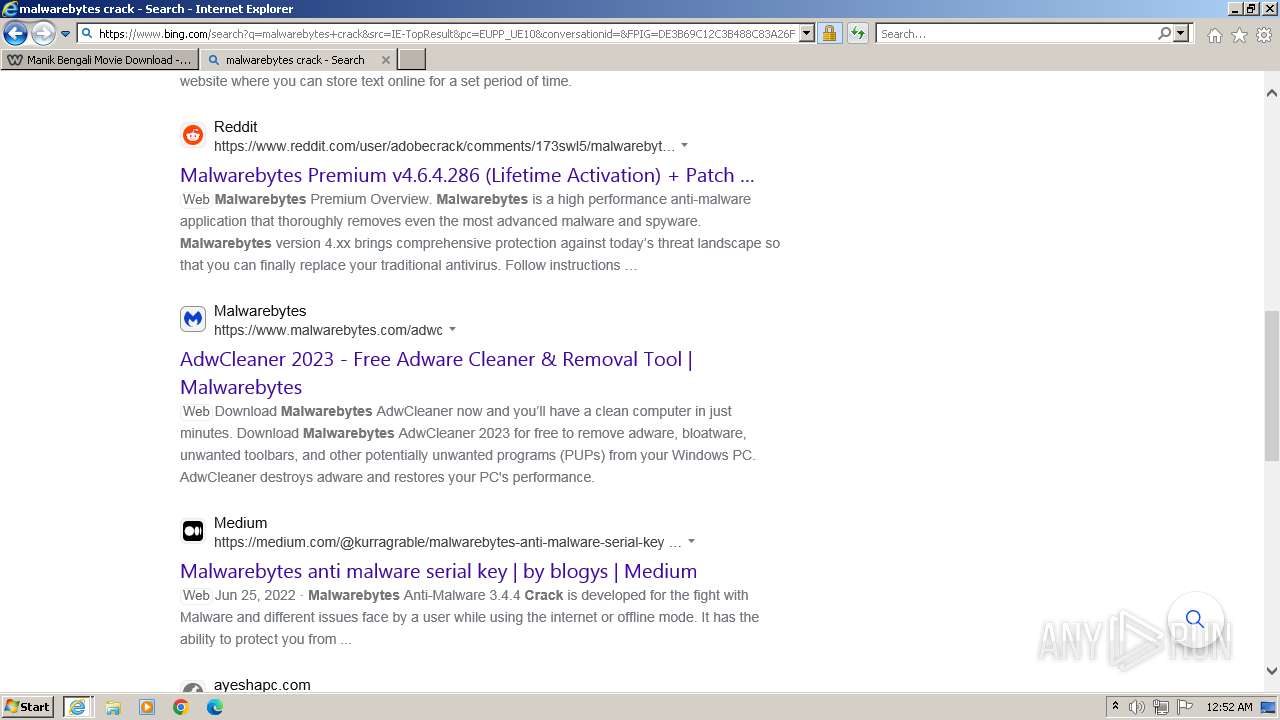Expand the address bar autocomplete dropdown
Screen dimensions: 1280x720
pos(807,34)
